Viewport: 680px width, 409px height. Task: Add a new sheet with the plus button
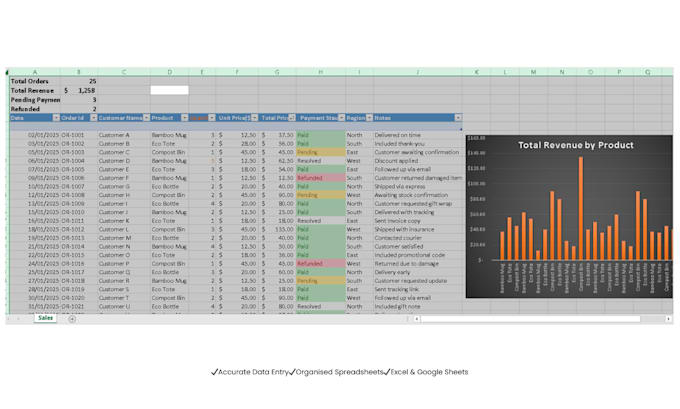point(72,319)
